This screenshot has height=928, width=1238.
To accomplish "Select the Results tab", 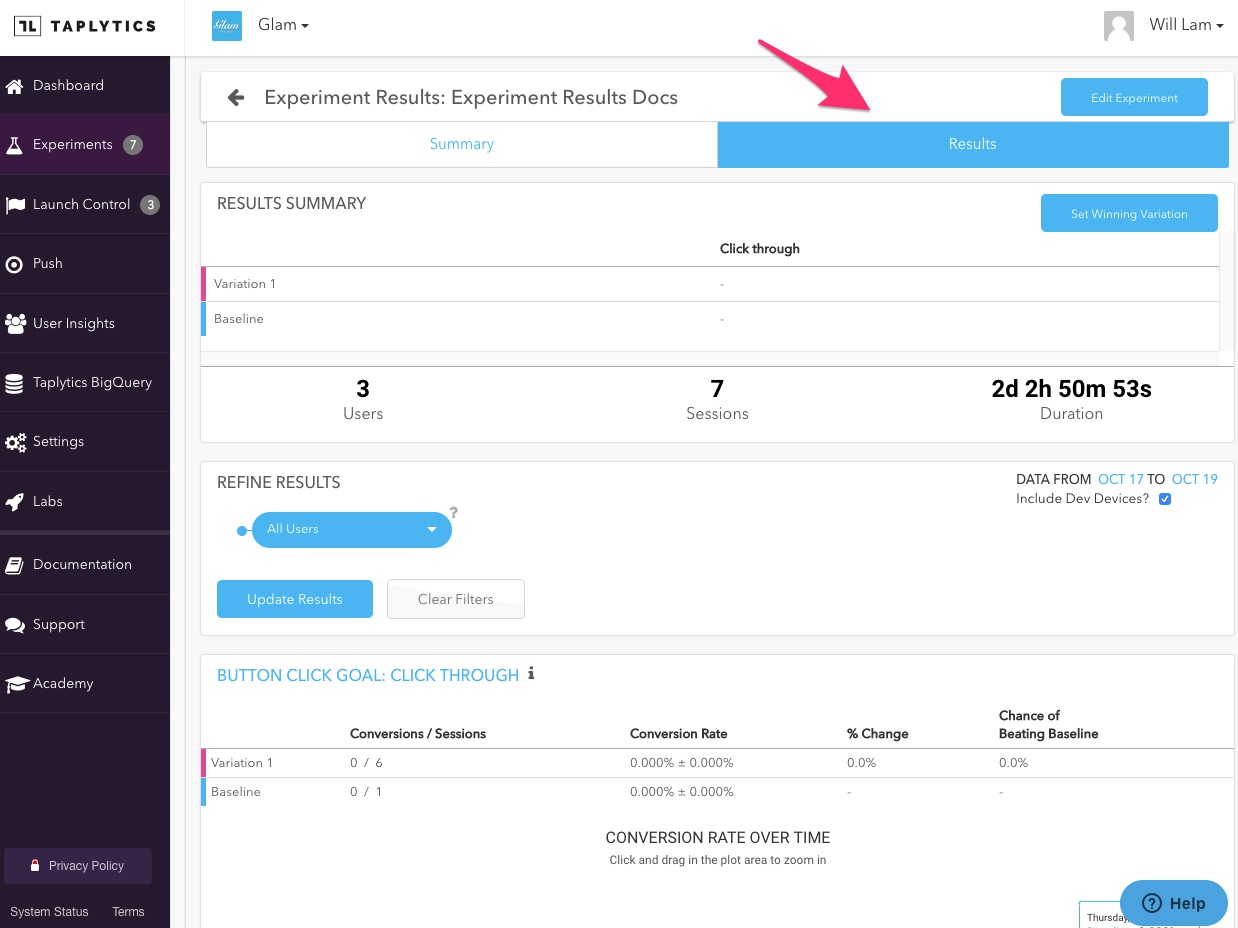I will pyautogui.click(x=973, y=144).
